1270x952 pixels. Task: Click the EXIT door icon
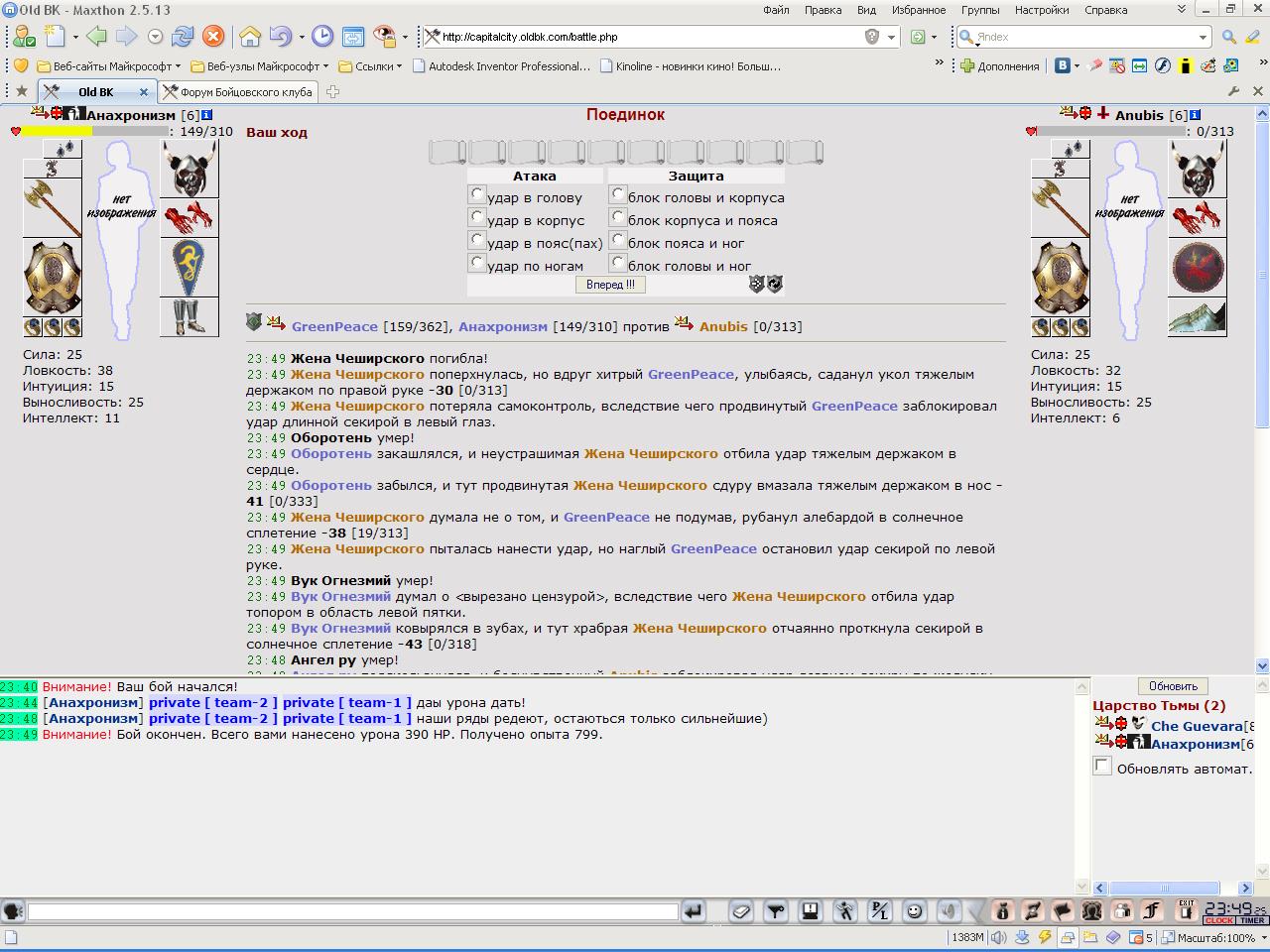1186,910
